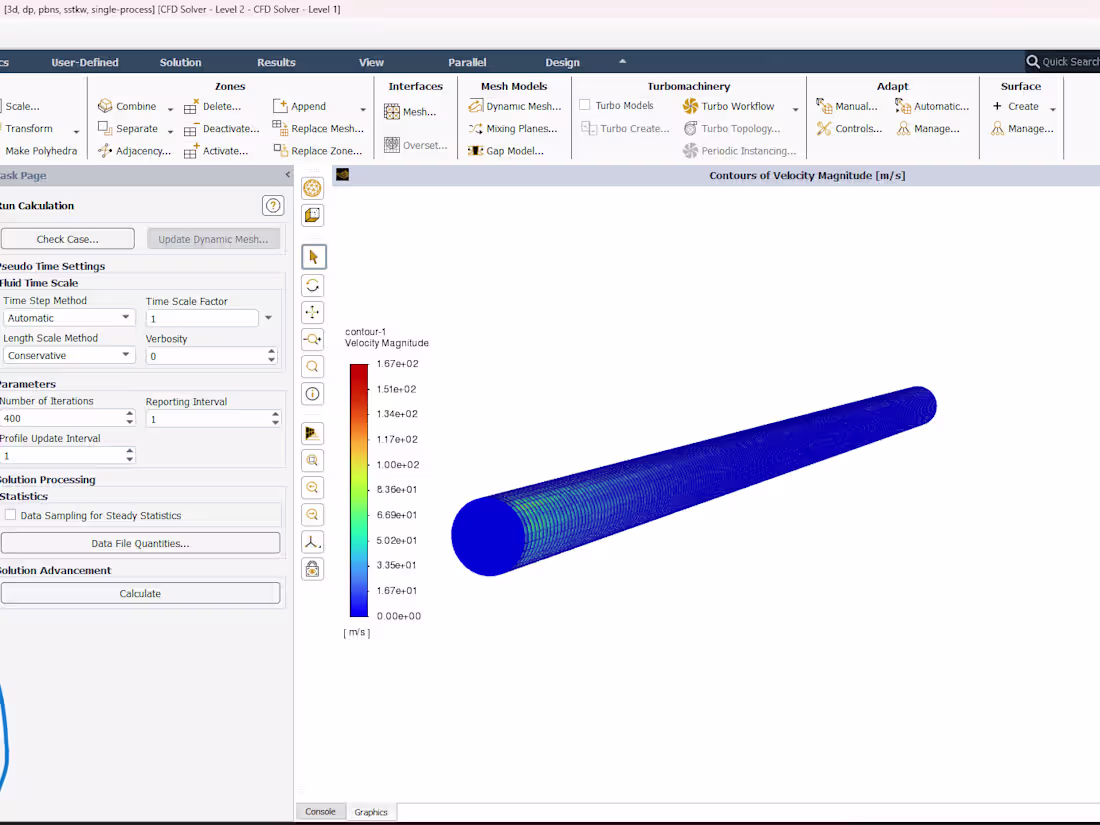The height and width of the screenshot is (825, 1100).
Task: Open the Time Step Method dropdown
Action: click(128, 317)
